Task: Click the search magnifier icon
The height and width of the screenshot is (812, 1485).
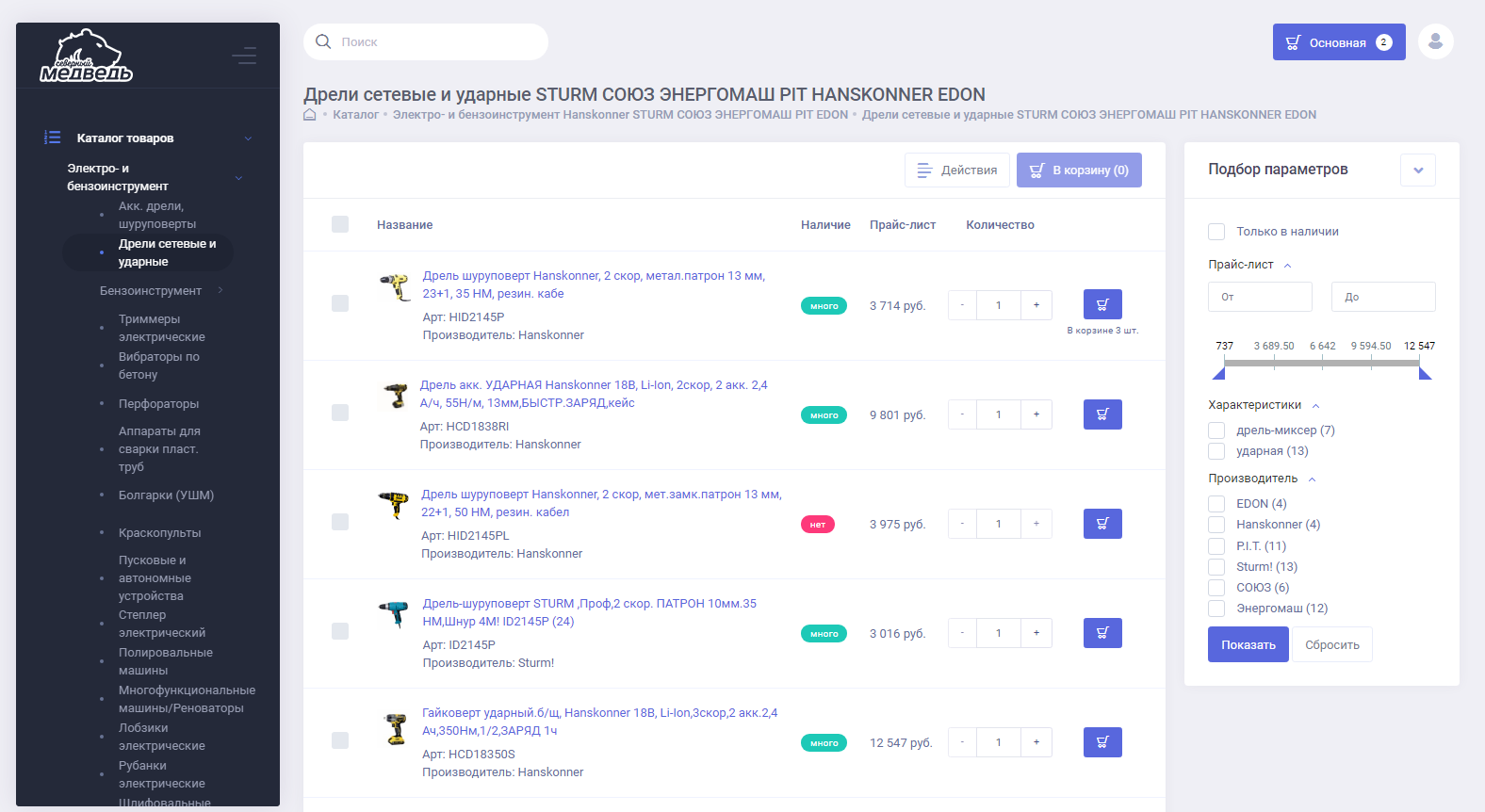Action: click(x=323, y=41)
